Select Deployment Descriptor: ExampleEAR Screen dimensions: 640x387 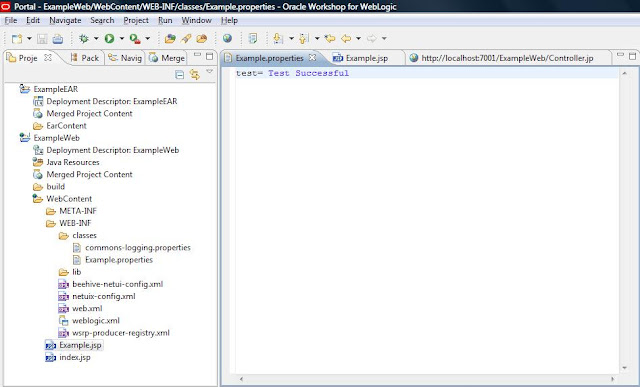[112, 101]
